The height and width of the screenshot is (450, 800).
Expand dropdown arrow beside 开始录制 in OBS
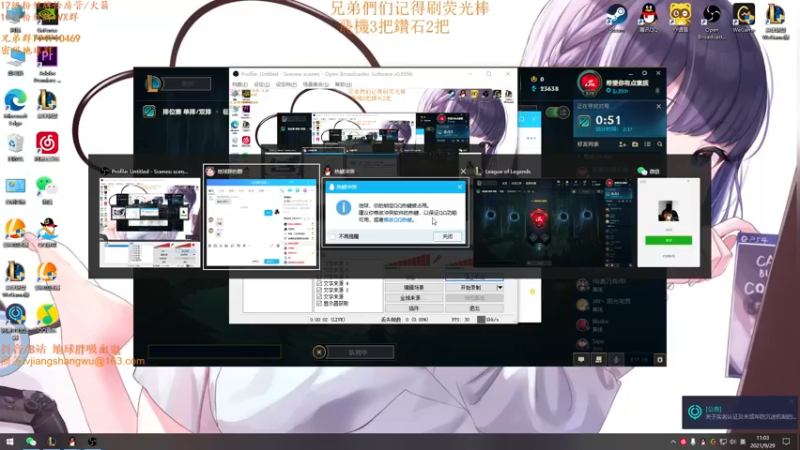point(500,287)
